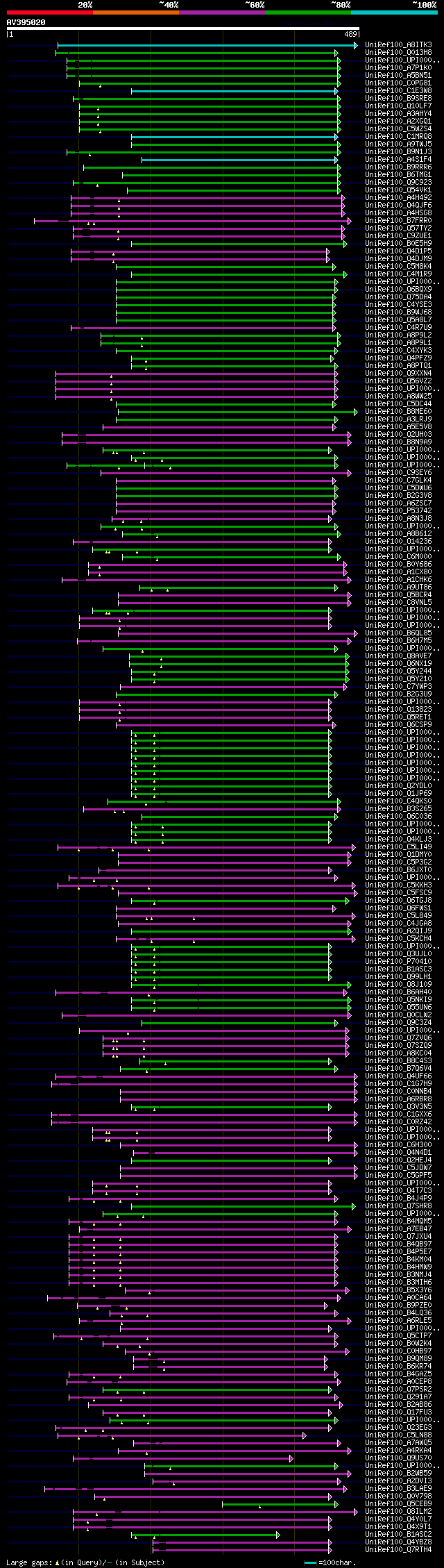Select the UniRef100_Q9US70 label

398,1458
